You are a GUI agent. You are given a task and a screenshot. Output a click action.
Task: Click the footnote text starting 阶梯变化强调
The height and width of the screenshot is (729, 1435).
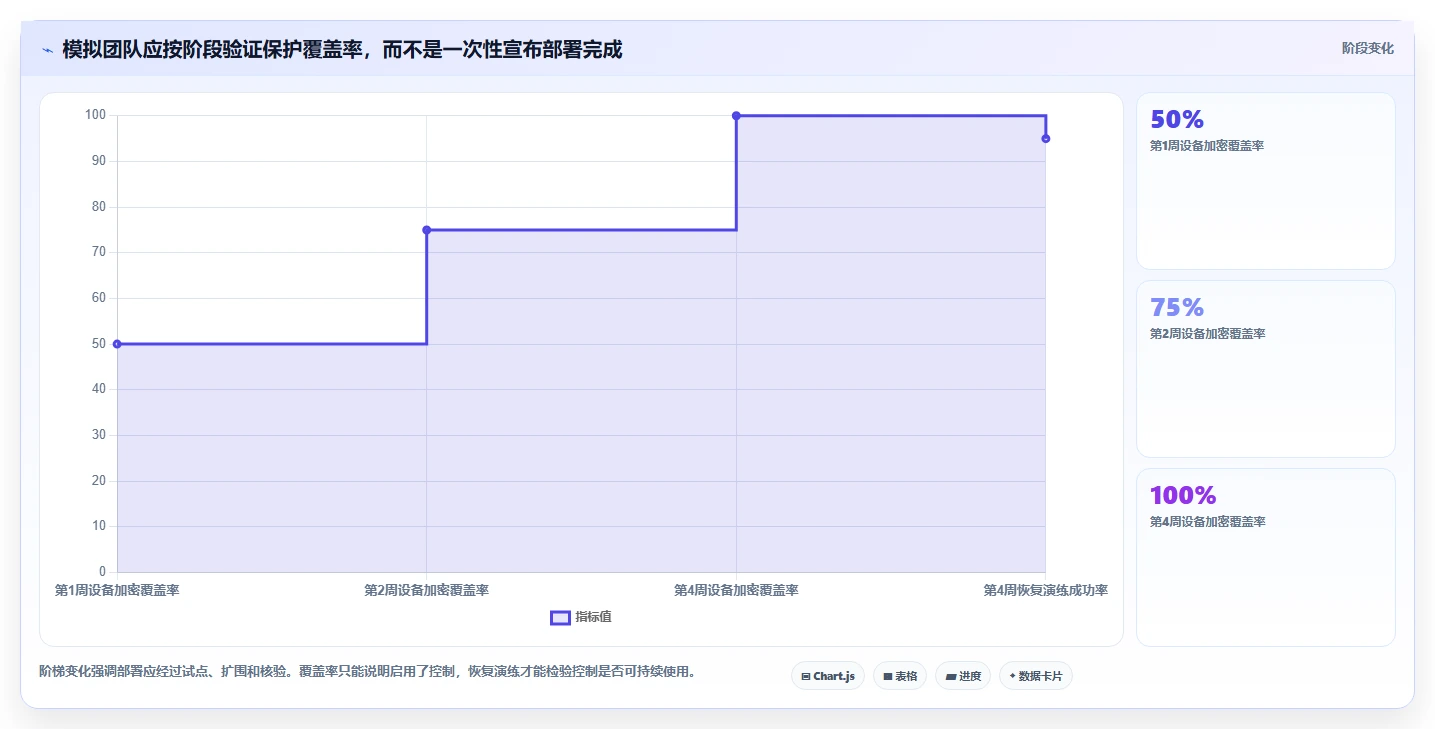tap(367, 671)
